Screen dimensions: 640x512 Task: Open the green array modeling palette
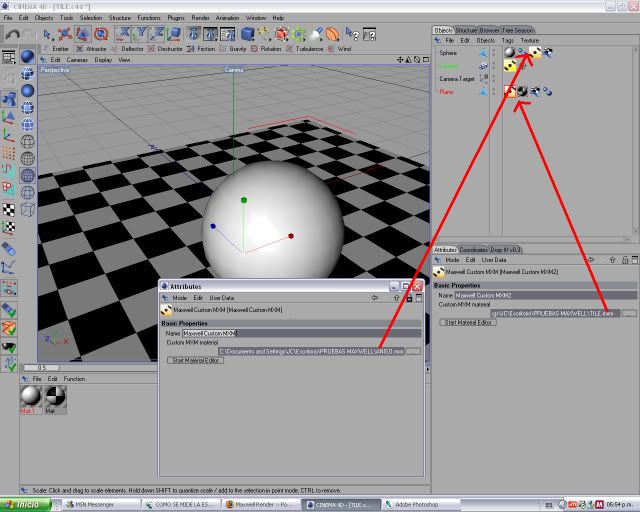[x=298, y=34]
